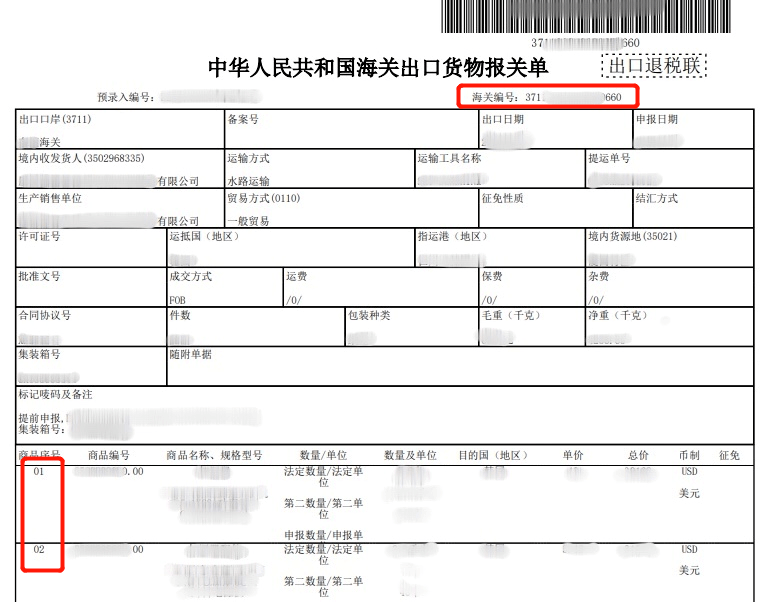The height and width of the screenshot is (602, 771).
Task: Click the 水路运输 value
Action: coord(248,181)
